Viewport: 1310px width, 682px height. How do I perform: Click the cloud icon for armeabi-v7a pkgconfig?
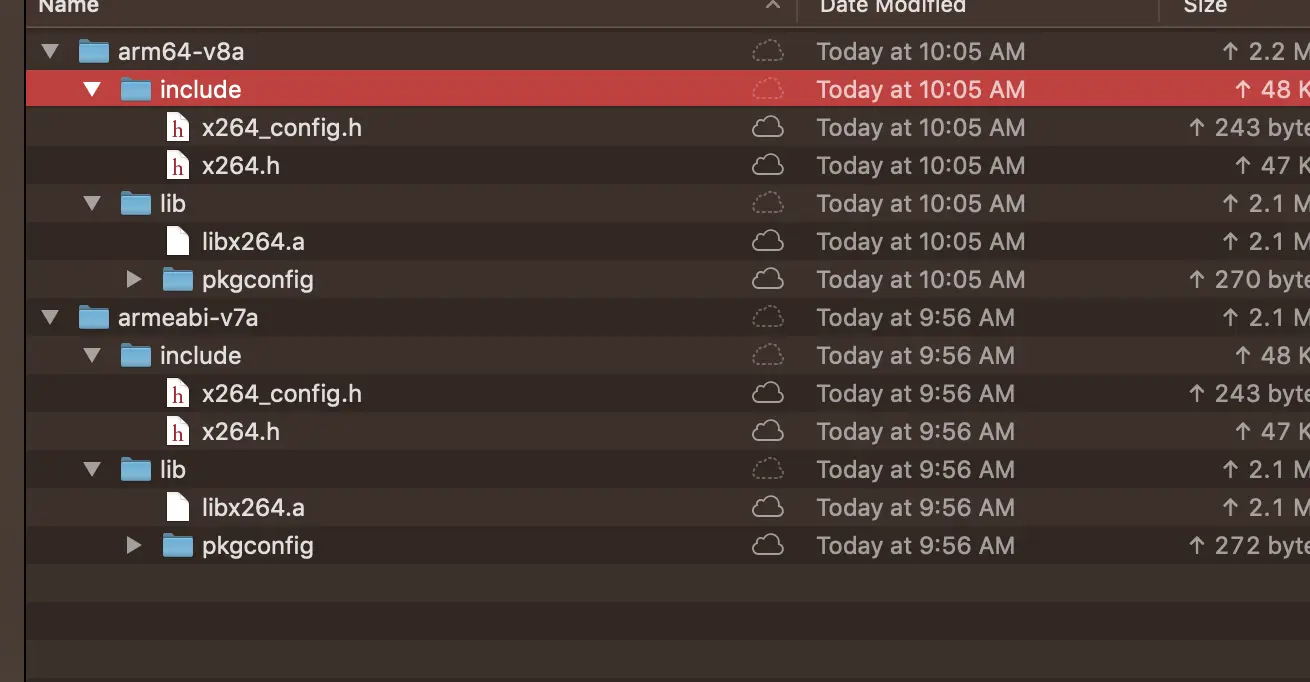tap(767, 545)
